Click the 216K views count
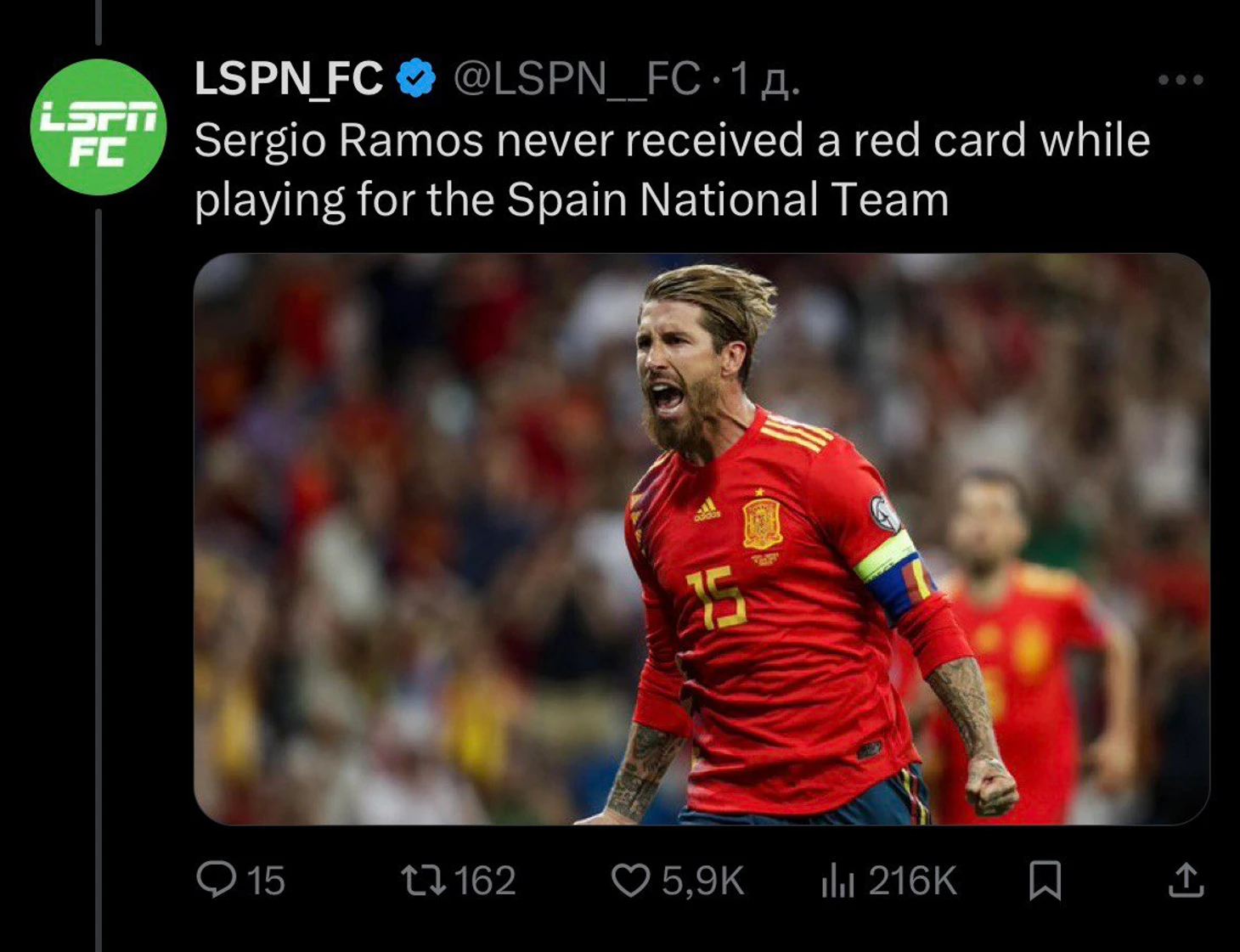Viewport: 1240px width, 952px height. pyautogui.click(x=912, y=881)
